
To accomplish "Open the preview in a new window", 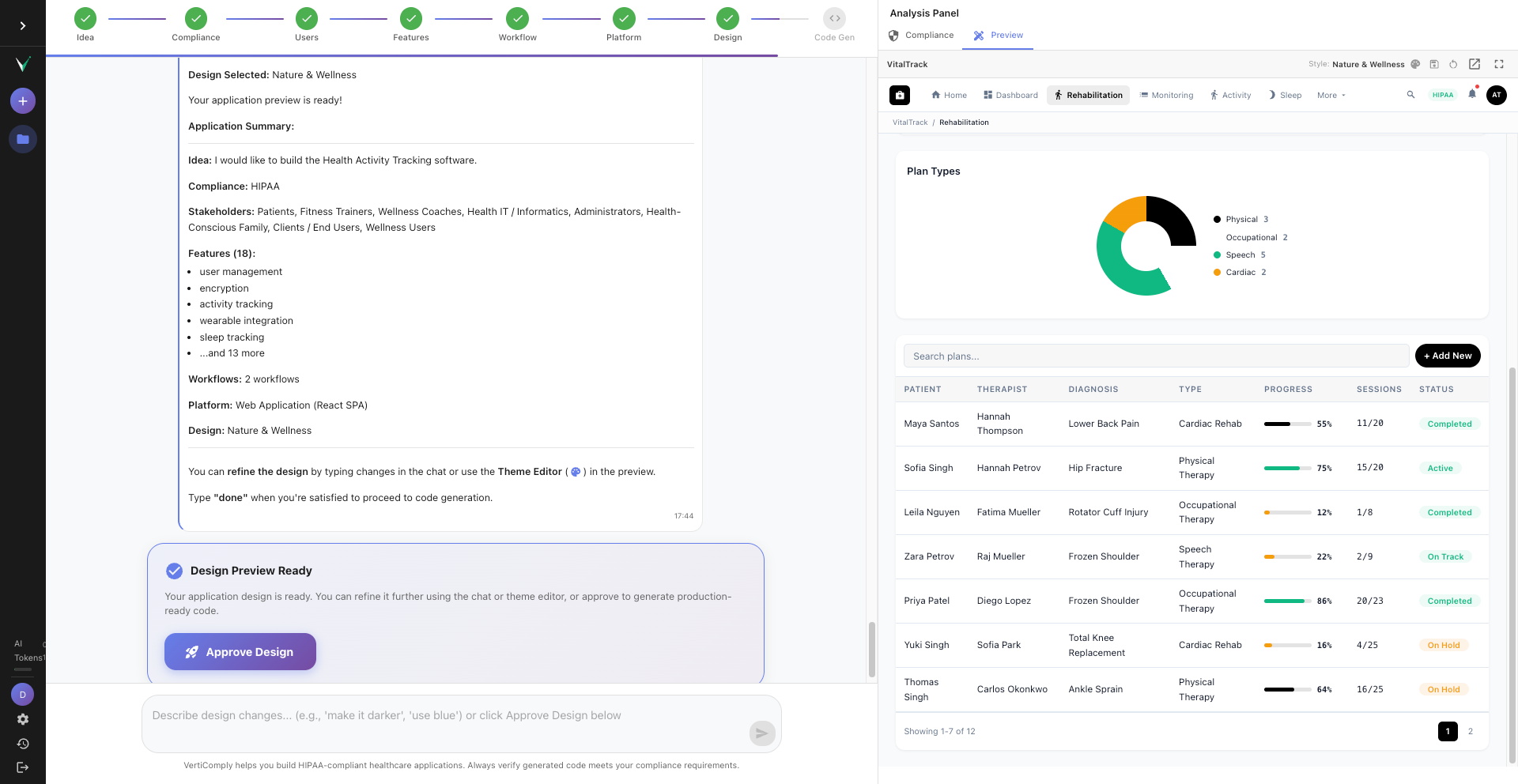I will (x=1475, y=64).
